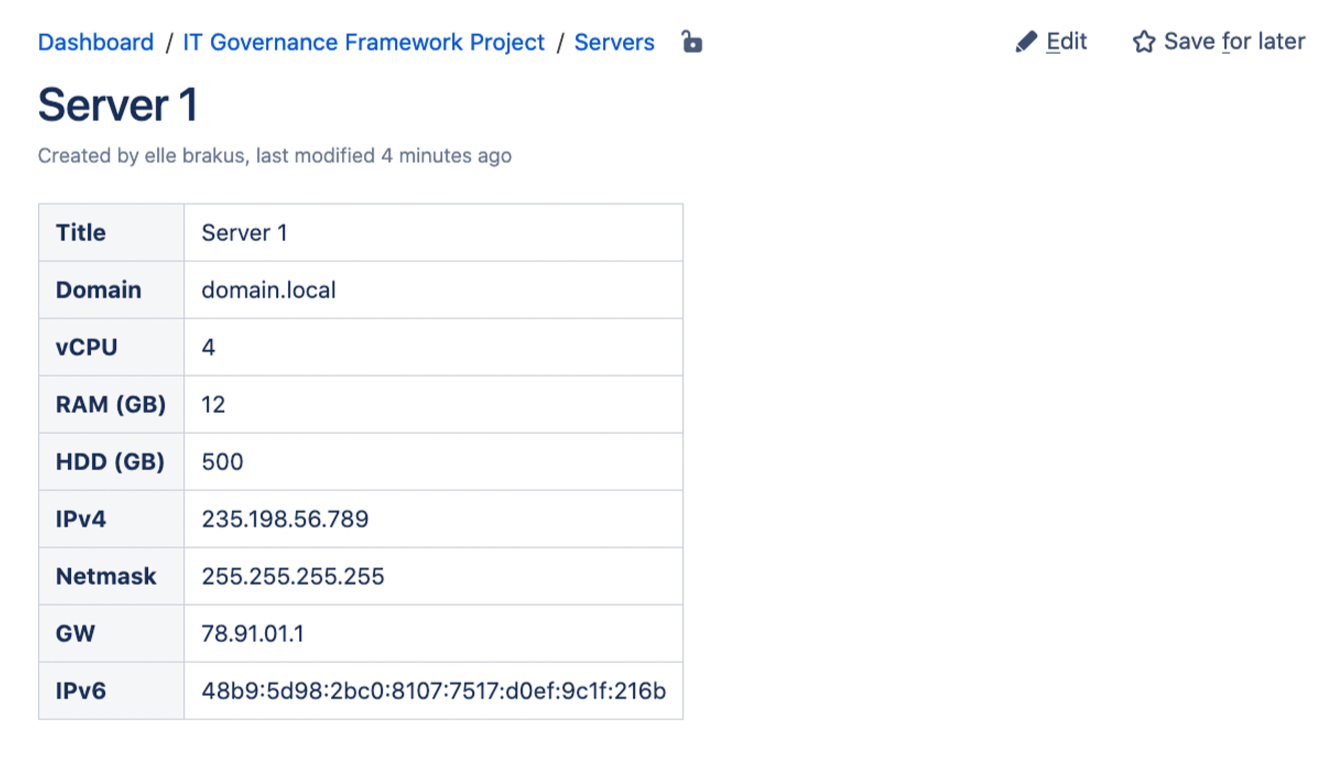This screenshot has width=1338, height=761.
Task: Click the pencil Edit icon
Action: click(x=1026, y=42)
